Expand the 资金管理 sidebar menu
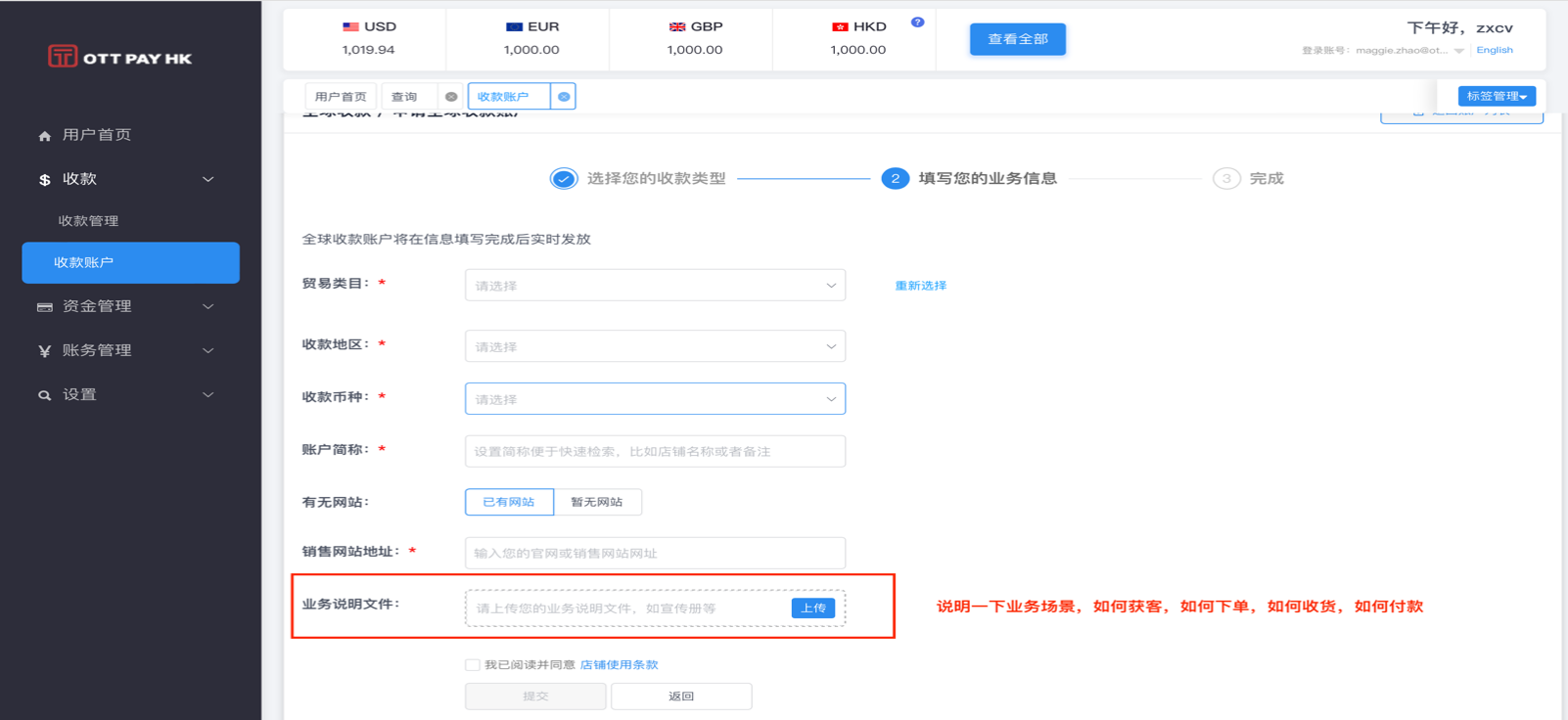The width and height of the screenshot is (1568, 720). (208, 306)
